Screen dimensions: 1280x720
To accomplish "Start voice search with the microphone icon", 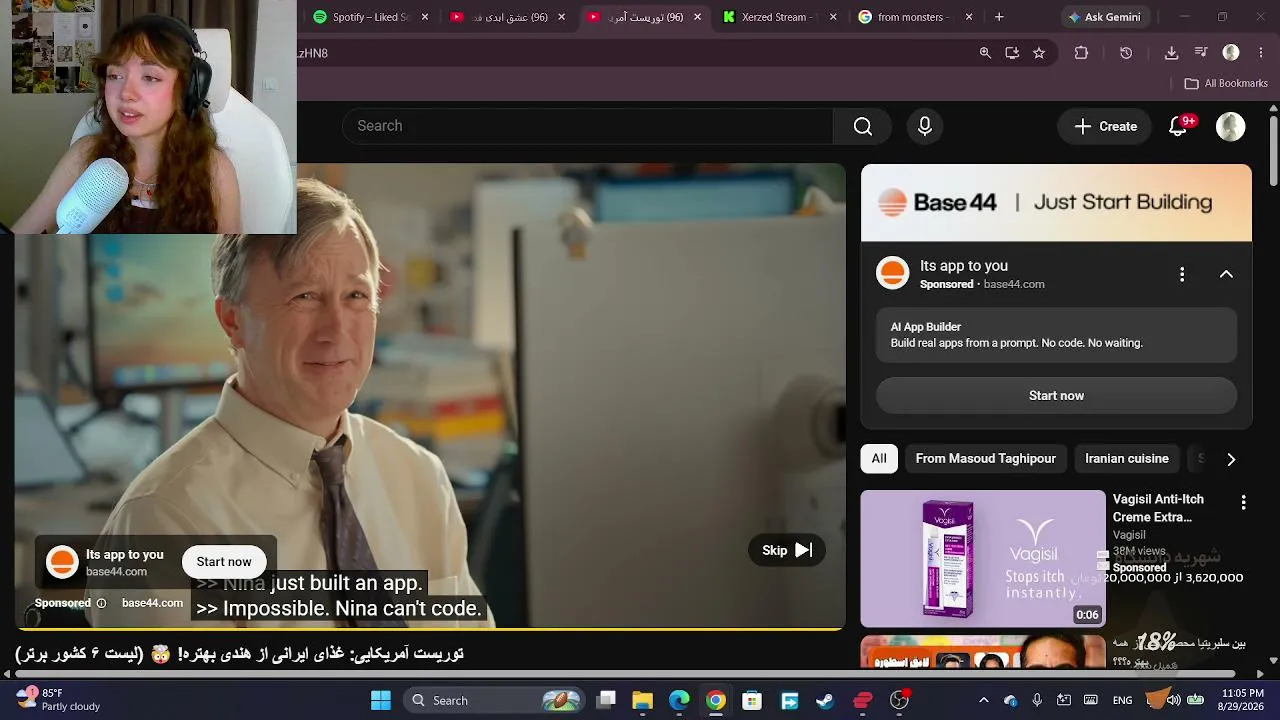I will point(925,126).
